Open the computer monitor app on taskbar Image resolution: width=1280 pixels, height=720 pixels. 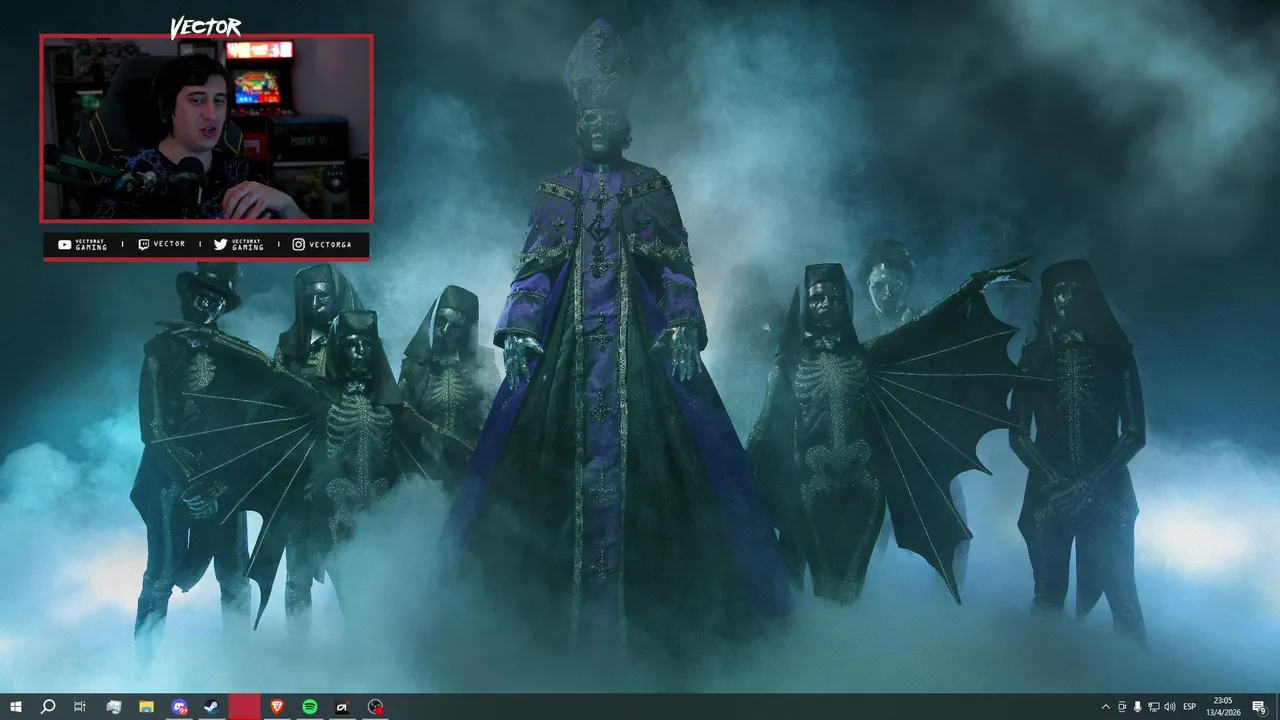coord(113,707)
